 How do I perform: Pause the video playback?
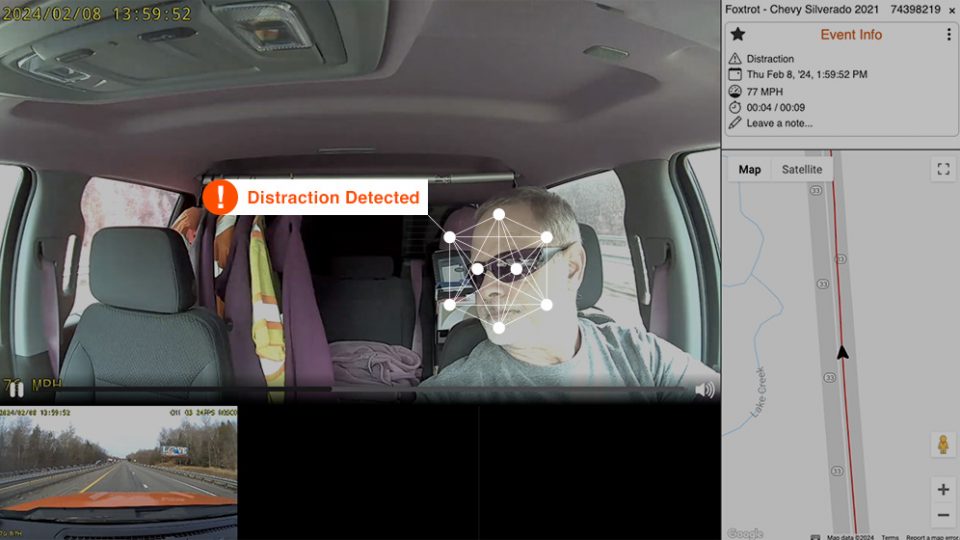(17, 389)
